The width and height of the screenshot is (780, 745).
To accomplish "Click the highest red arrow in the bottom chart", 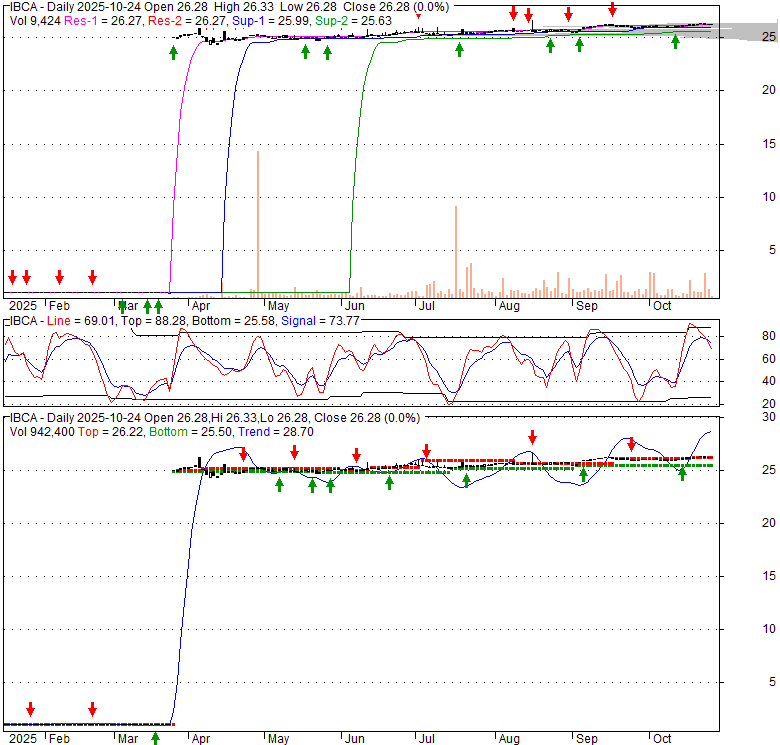I will pyautogui.click(x=533, y=437).
